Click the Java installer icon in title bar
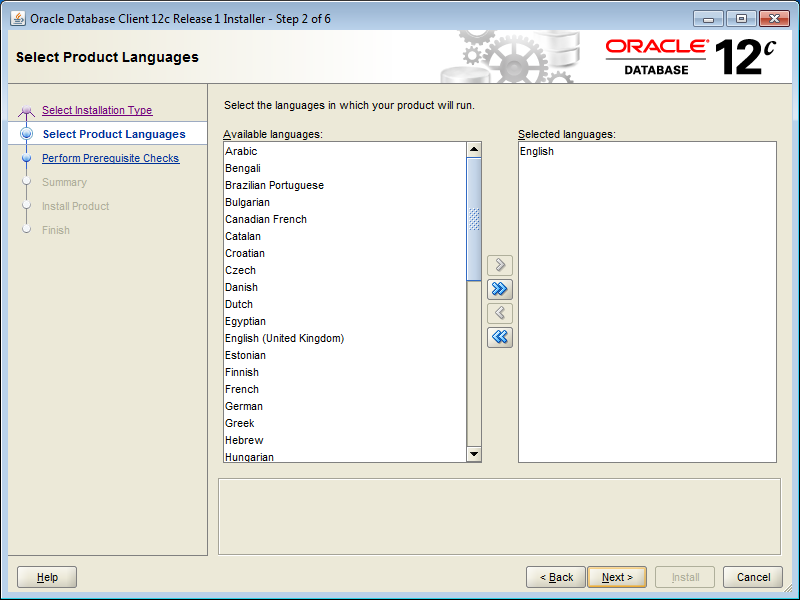 (18, 19)
